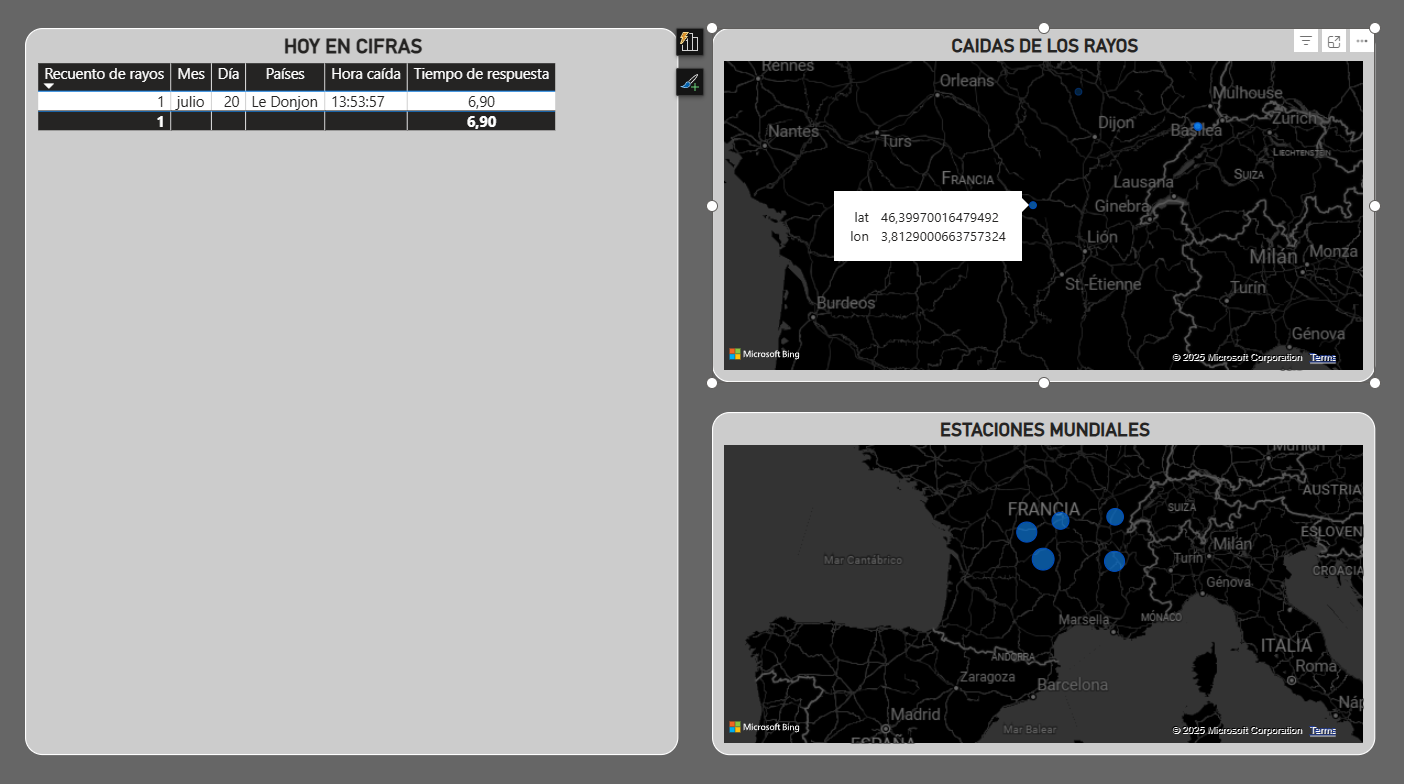Viewport: 1404px width, 784px height.
Task: Click the 'Barcelona' label on the stations map
Action: pos(1072,685)
